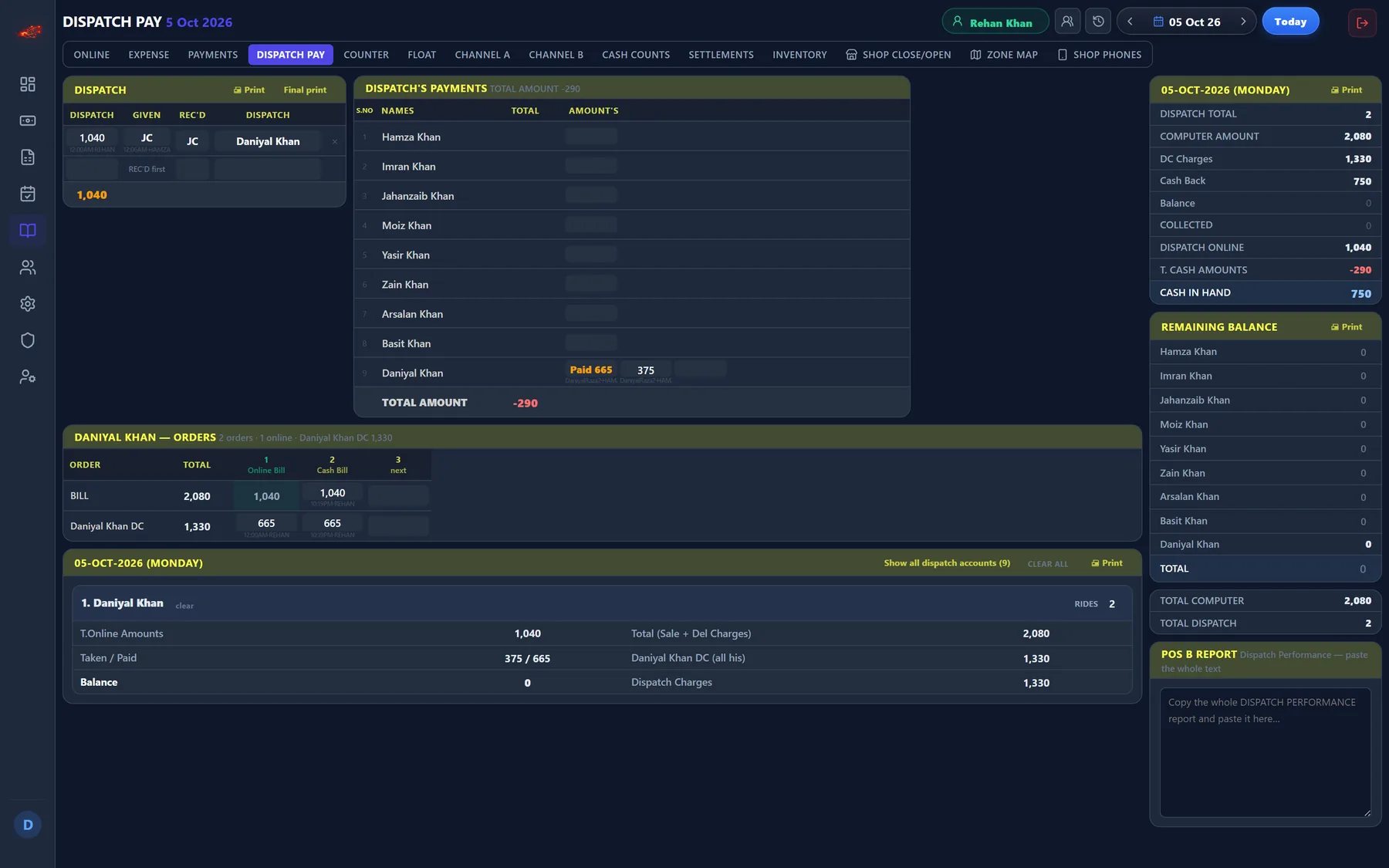
Task: Click Hamza Khan amount input field
Action: 591,137
